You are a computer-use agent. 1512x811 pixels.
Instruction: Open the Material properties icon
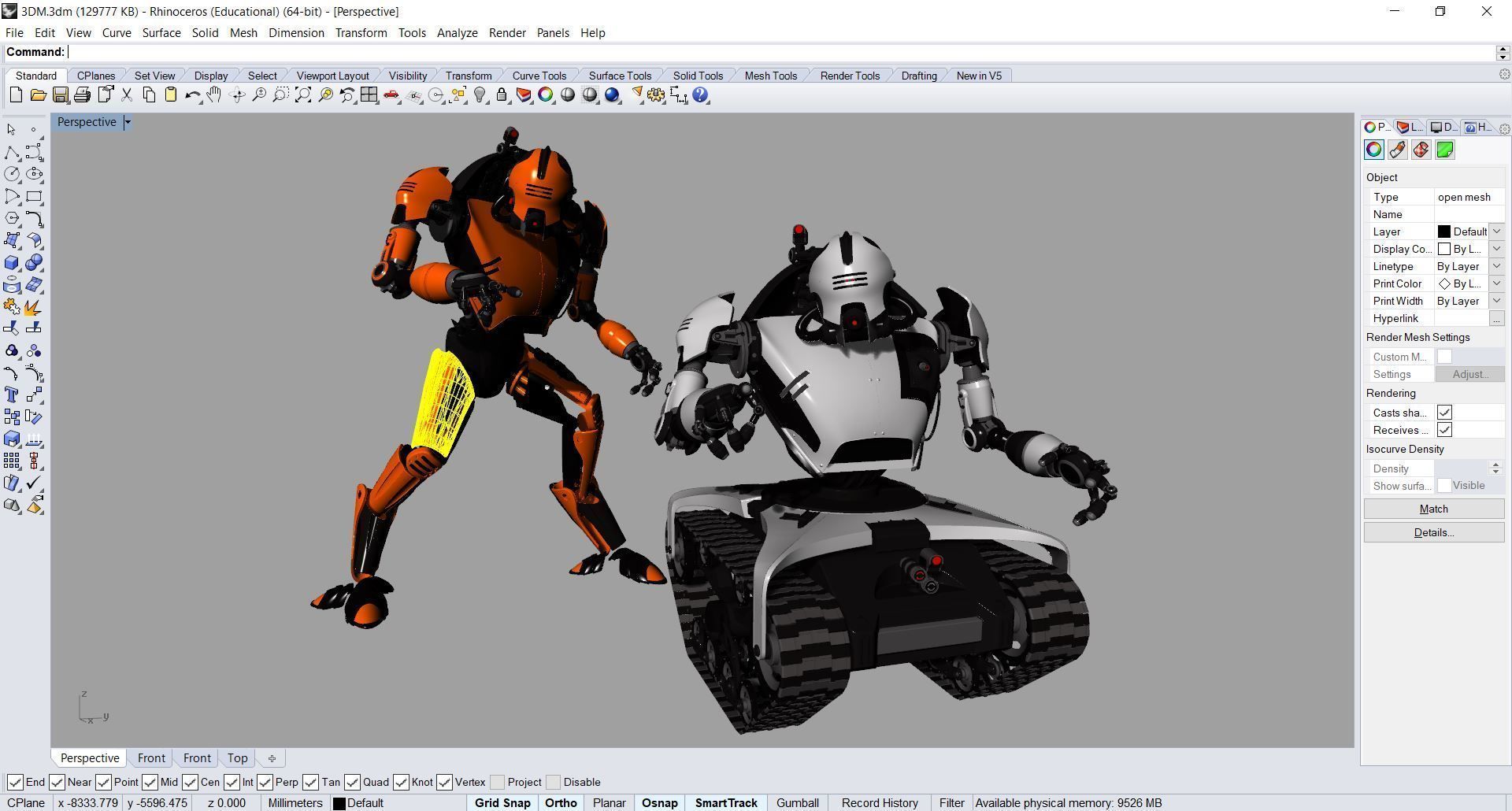pyautogui.click(x=1397, y=150)
